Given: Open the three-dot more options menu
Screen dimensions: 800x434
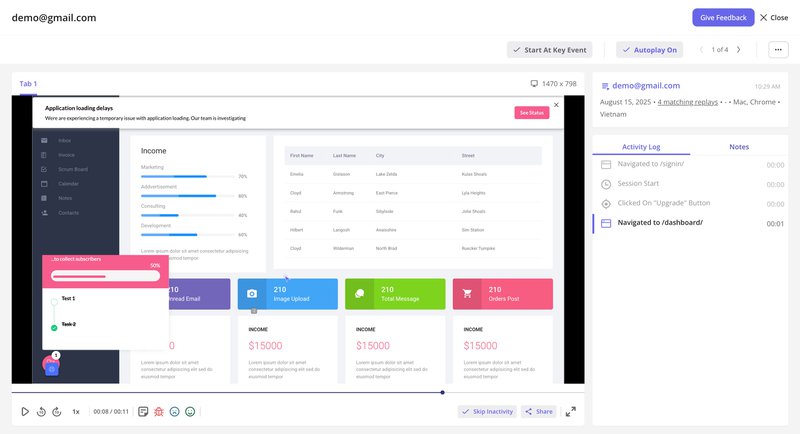Looking at the screenshot, I should click(777, 49).
